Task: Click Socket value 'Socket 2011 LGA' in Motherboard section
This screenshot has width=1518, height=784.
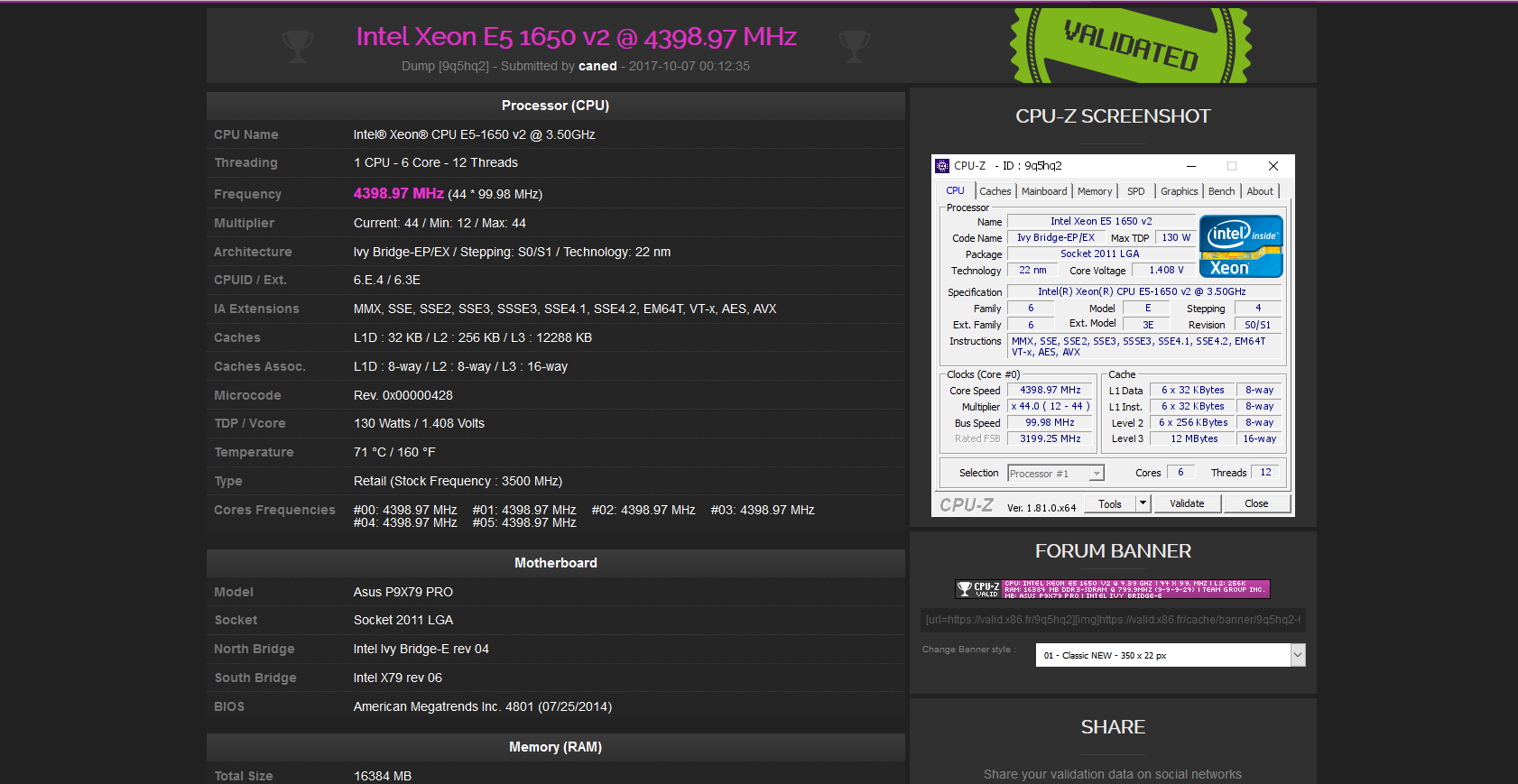Action: coord(403,620)
